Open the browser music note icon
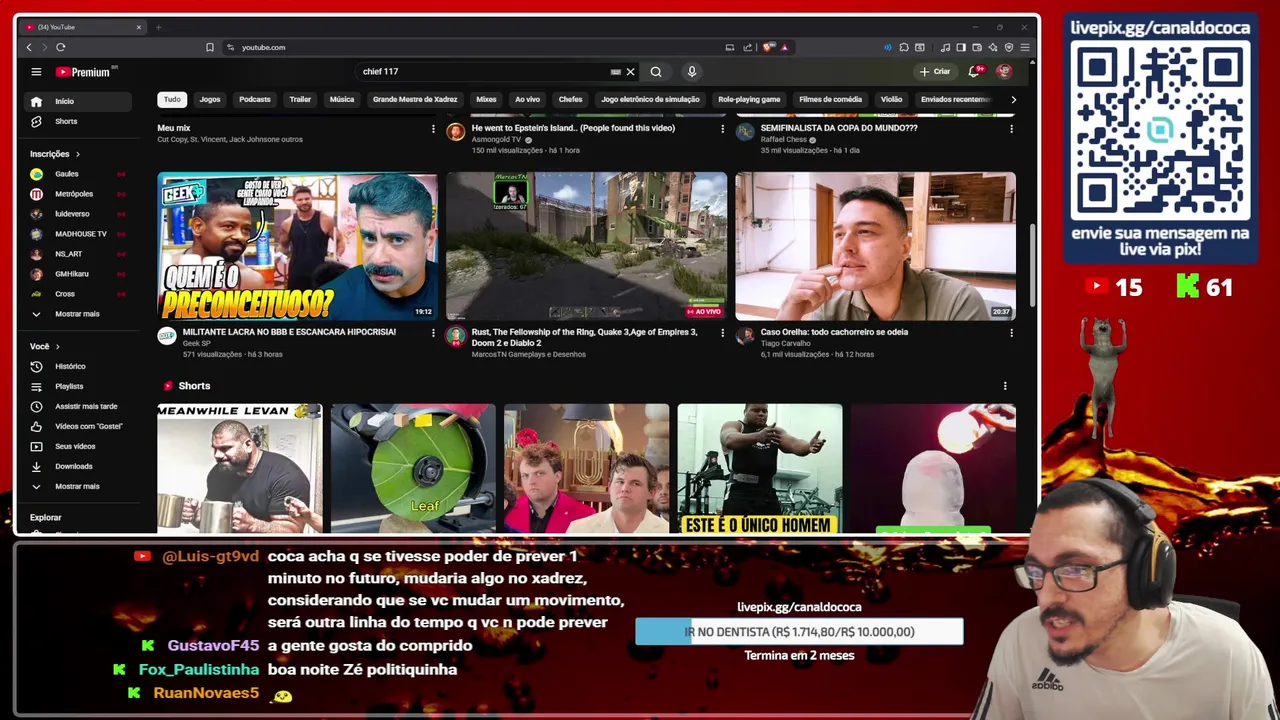Image resolution: width=1280 pixels, height=720 pixels. [x=946, y=47]
